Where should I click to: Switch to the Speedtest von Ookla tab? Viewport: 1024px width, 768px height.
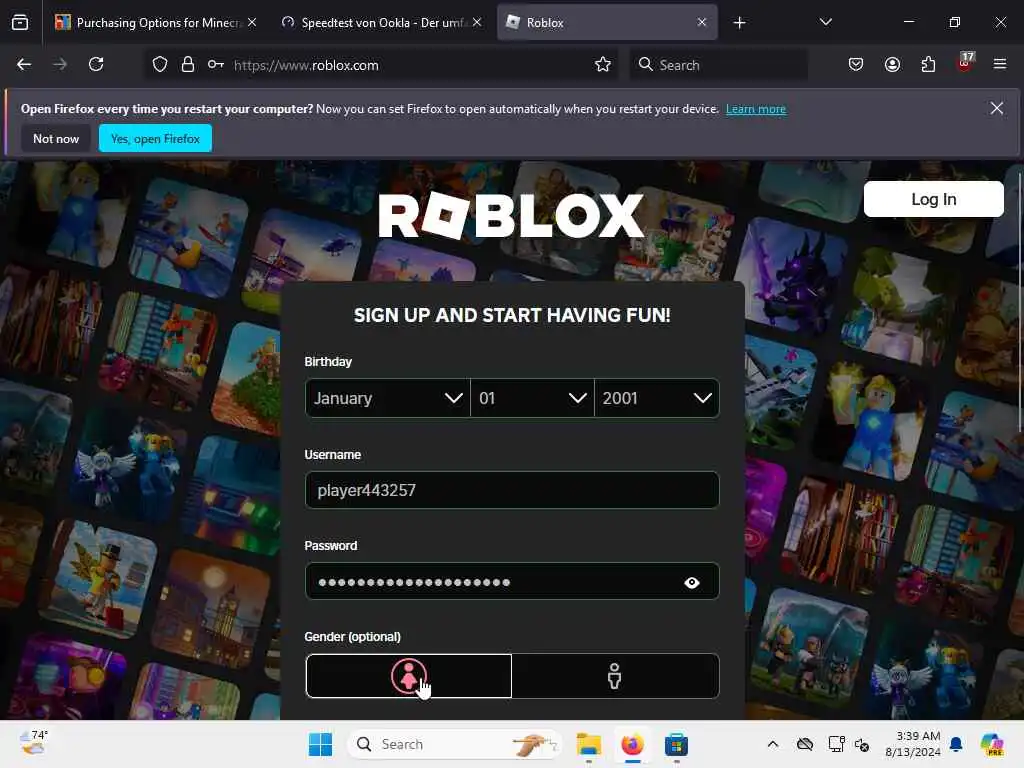coord(382,22)
